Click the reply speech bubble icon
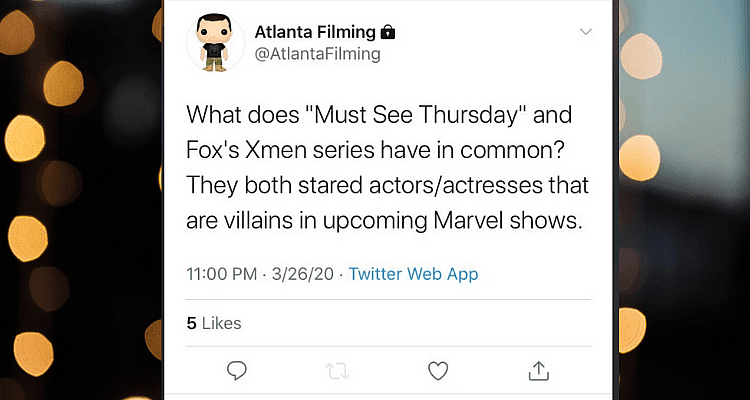The width and height of the screenshot is (750, 400). (237, 371)
